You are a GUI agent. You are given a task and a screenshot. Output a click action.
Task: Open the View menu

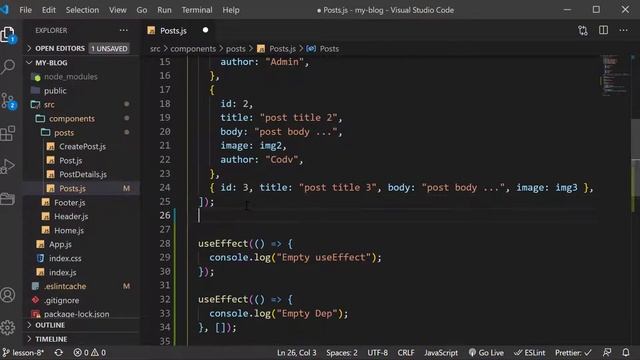pos(118,10)
